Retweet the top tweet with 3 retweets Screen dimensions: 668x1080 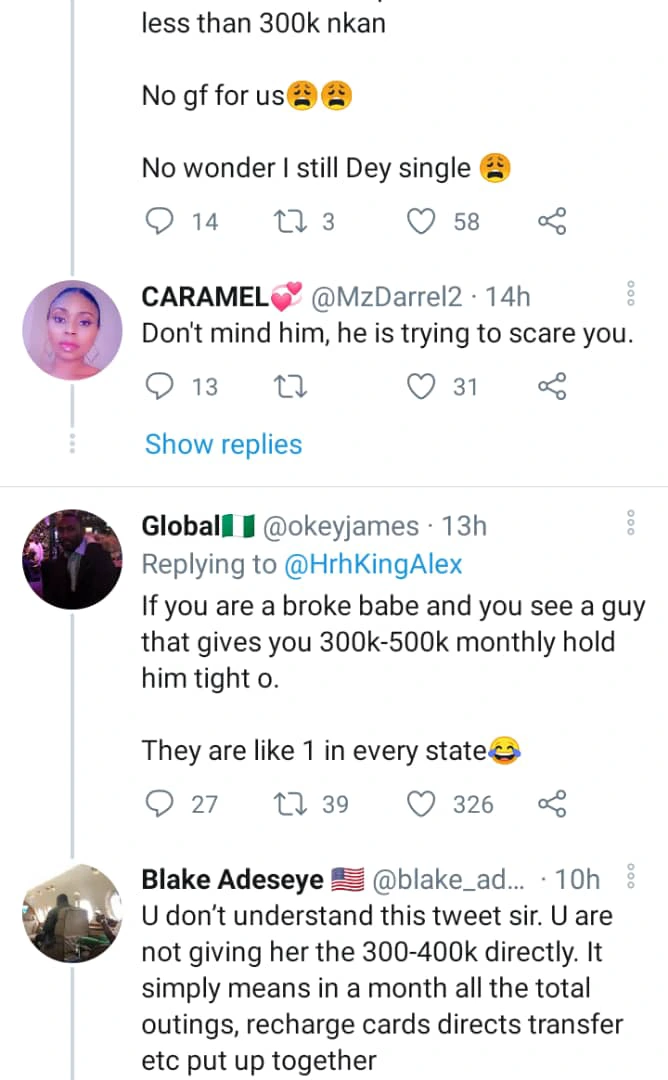289,222
